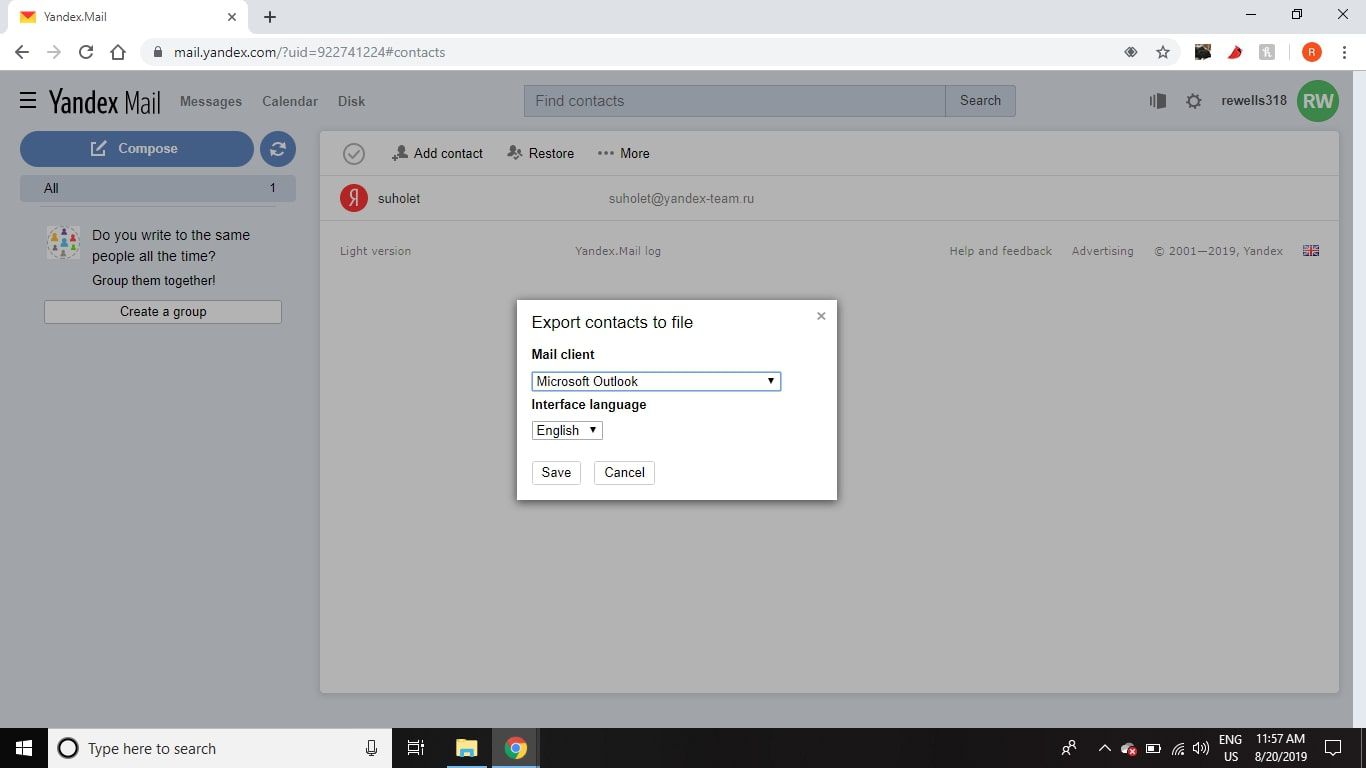Click the browser Back arrow
The width and height of the screenshot is (1366, 768).
(22, 52)
